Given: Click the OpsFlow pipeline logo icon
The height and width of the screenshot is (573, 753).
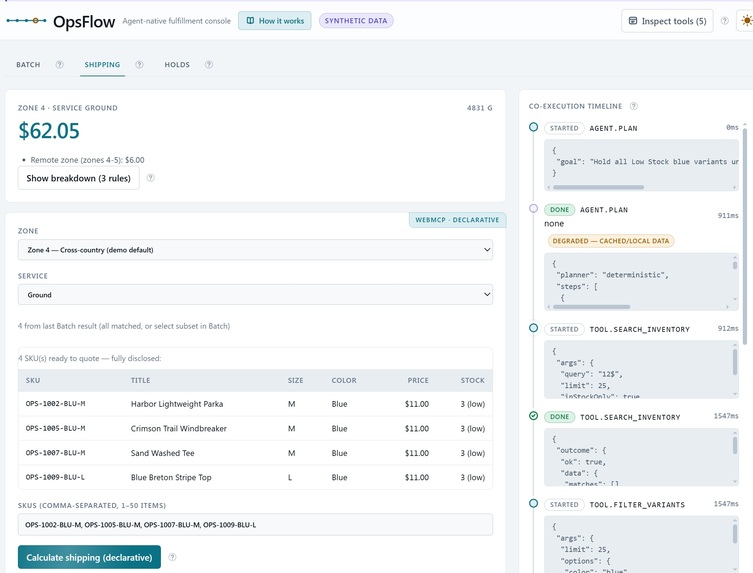Looking at the screenshot, I should [26, 21].
